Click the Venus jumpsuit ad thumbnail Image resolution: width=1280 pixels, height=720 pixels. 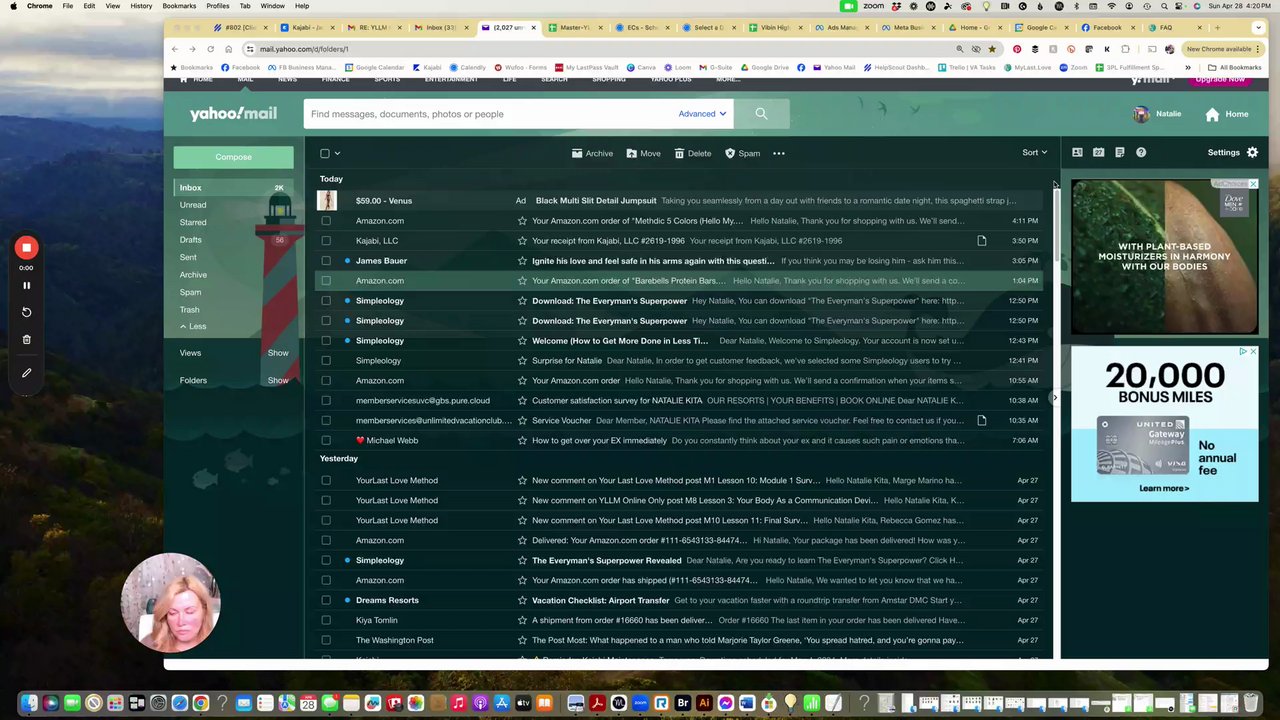click(x=327, y=201)
